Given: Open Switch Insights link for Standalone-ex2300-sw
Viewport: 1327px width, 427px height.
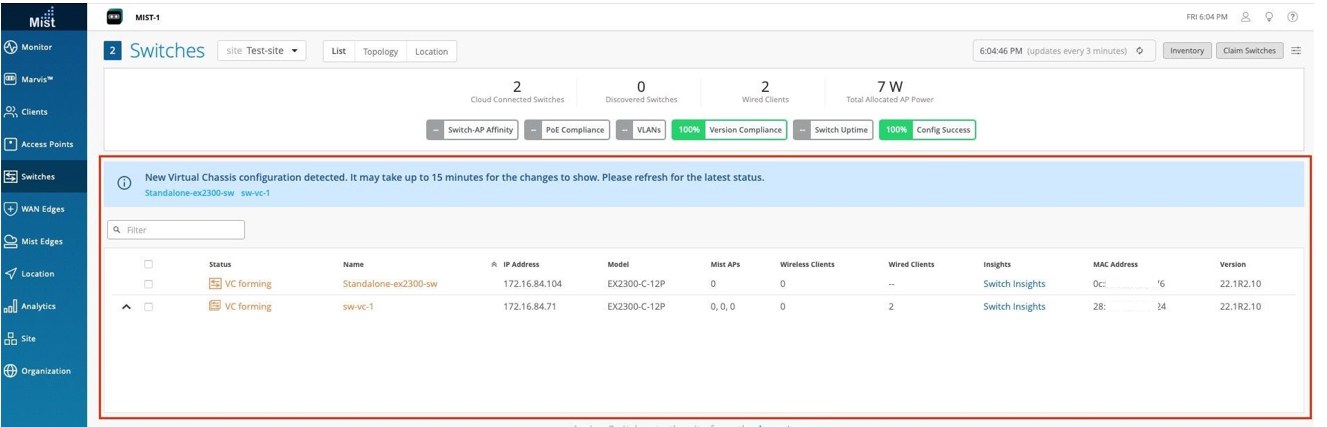Looking at the screenshot, I should (1014, 284).
